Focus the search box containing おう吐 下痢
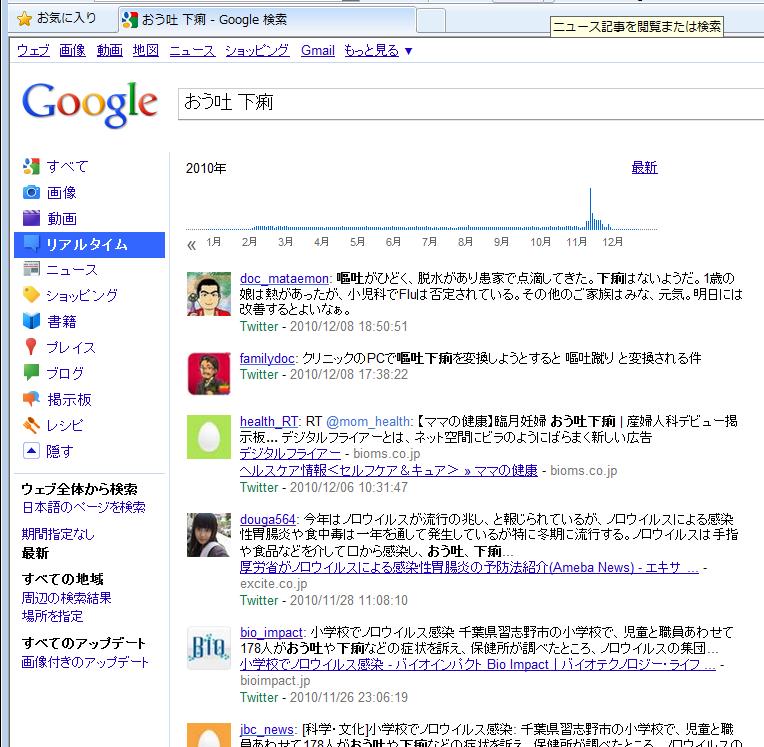Screen dimensions: 764x747 point(471,103)
